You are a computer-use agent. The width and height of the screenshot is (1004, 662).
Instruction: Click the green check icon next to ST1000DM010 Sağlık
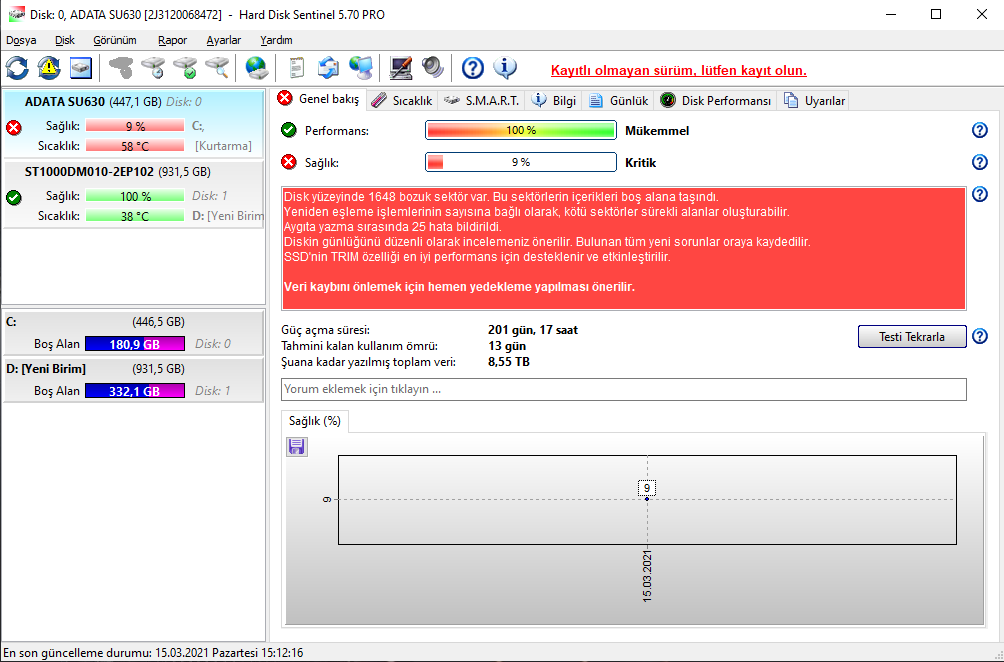[x=13, y=197]
